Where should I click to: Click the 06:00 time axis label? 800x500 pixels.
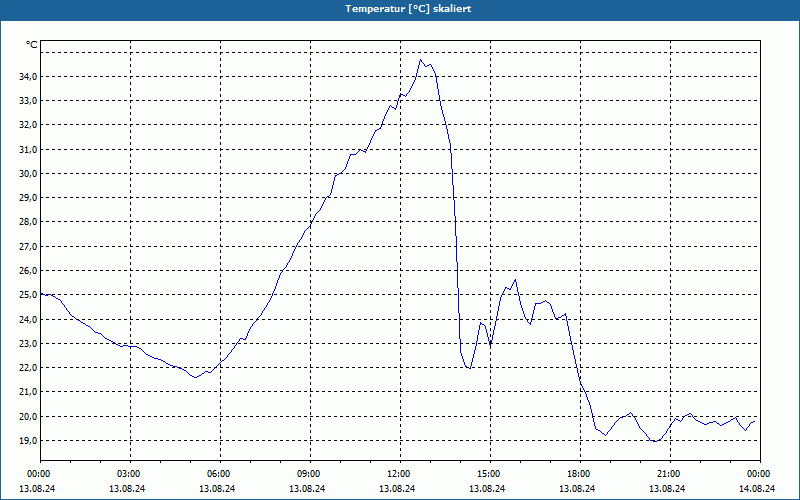[220, 474]
